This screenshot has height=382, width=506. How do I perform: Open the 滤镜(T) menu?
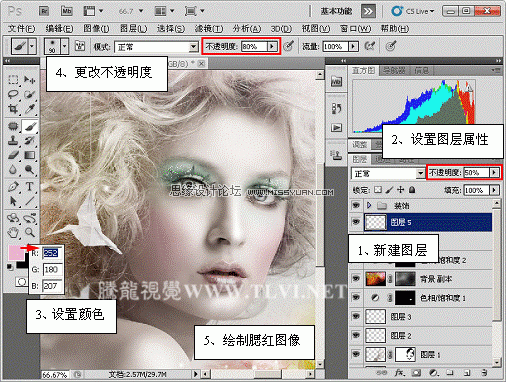pyautogui.click(x=209, y=29)
